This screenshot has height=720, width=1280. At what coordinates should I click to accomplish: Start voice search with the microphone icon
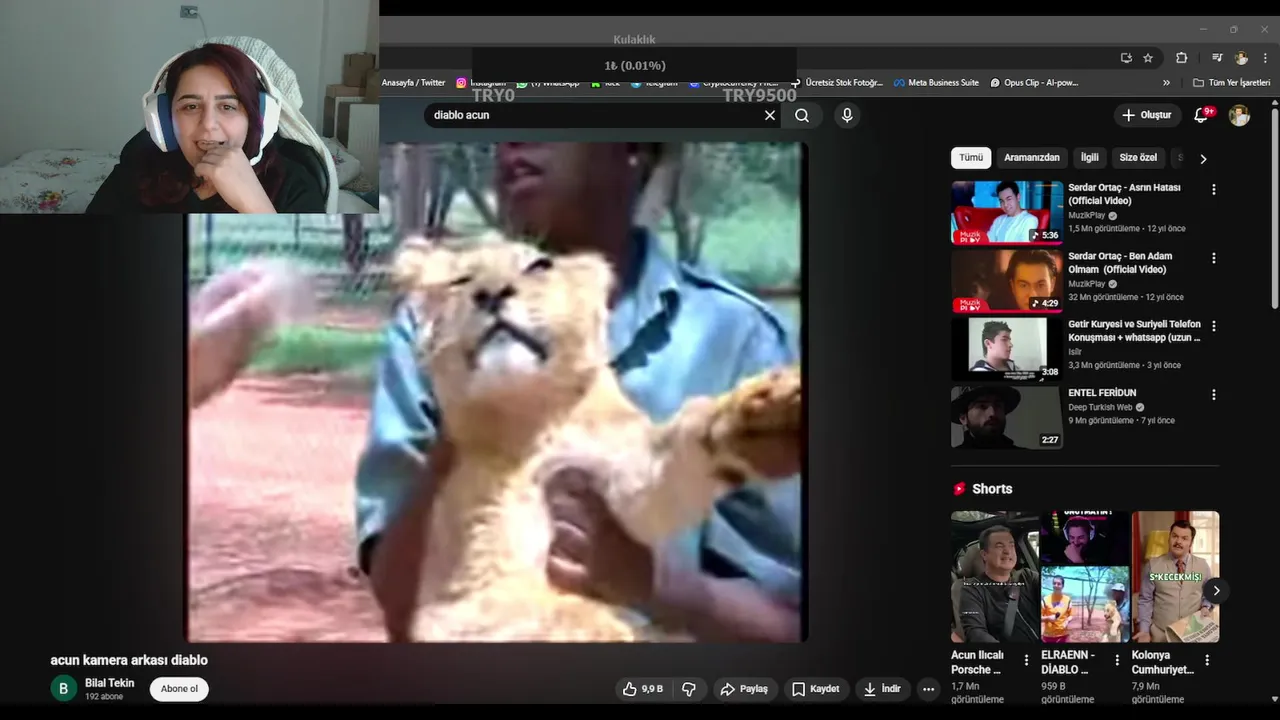coord(847,115)
